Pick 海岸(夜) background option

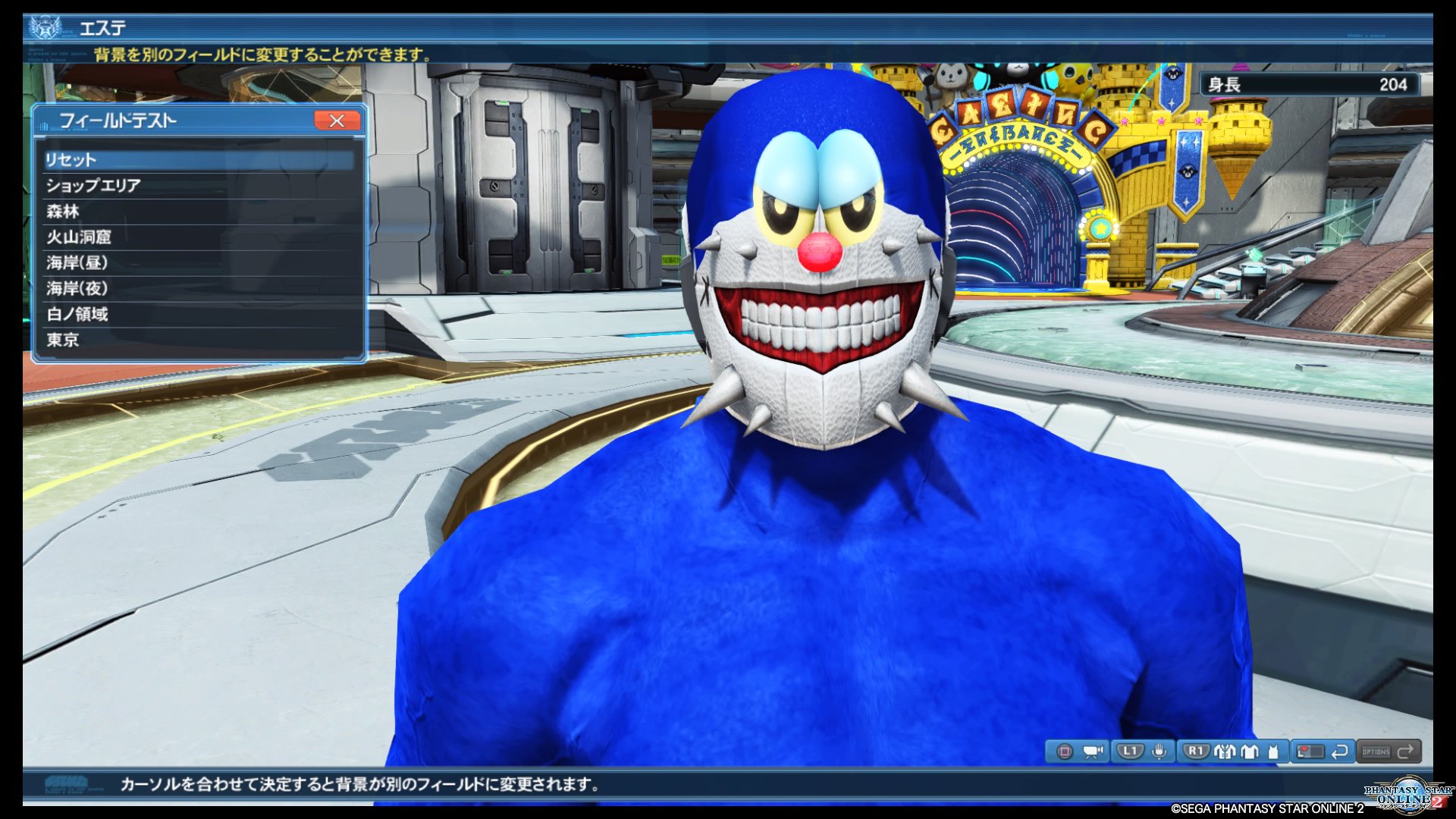tap(199, 289)
